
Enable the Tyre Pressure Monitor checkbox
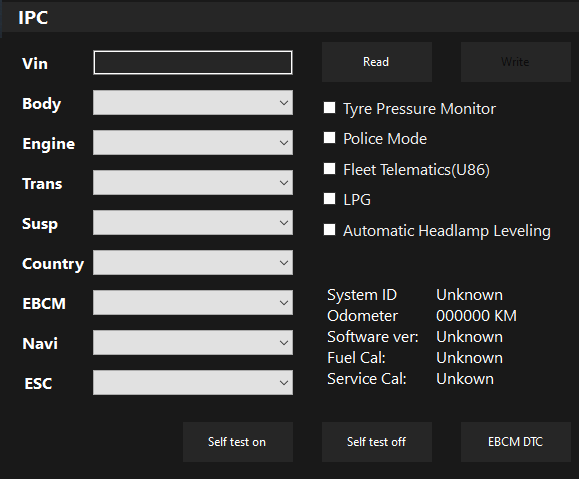pyautogui.click(x=329, y=108)
